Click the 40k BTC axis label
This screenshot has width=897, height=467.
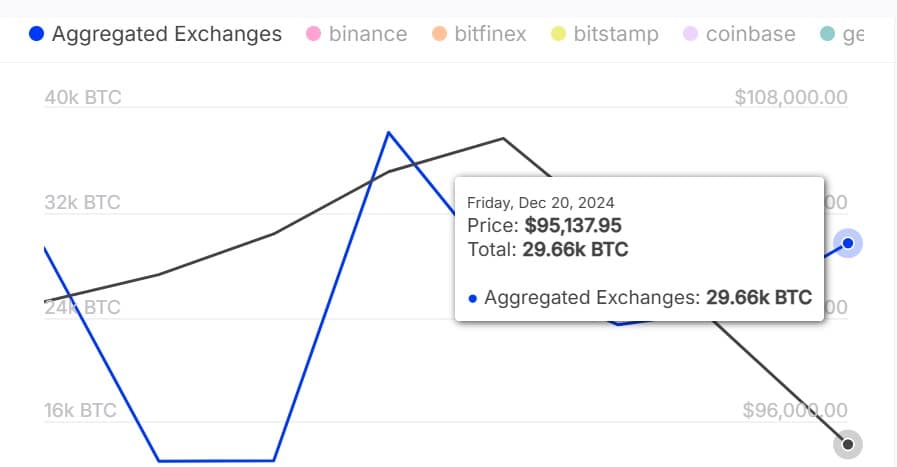pos(83,98)
